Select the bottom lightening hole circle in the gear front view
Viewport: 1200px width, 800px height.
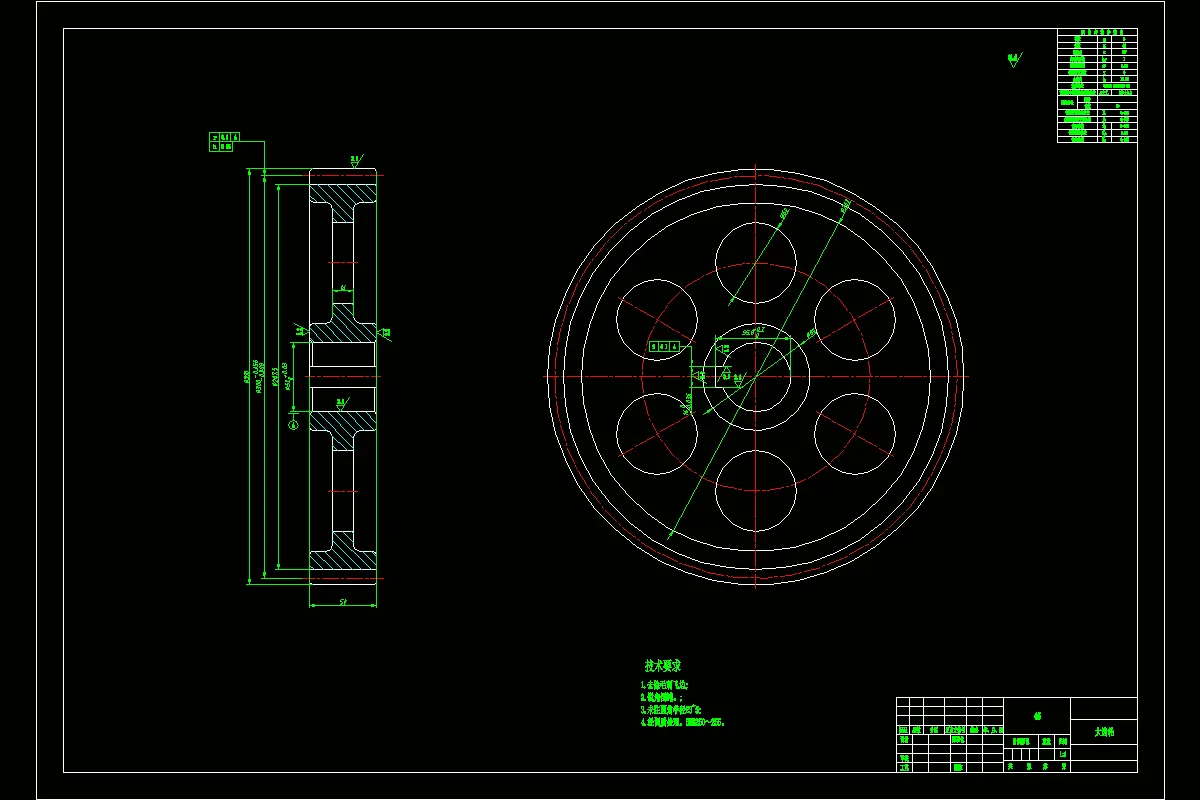pyautogui.click(x=756, y=490)
